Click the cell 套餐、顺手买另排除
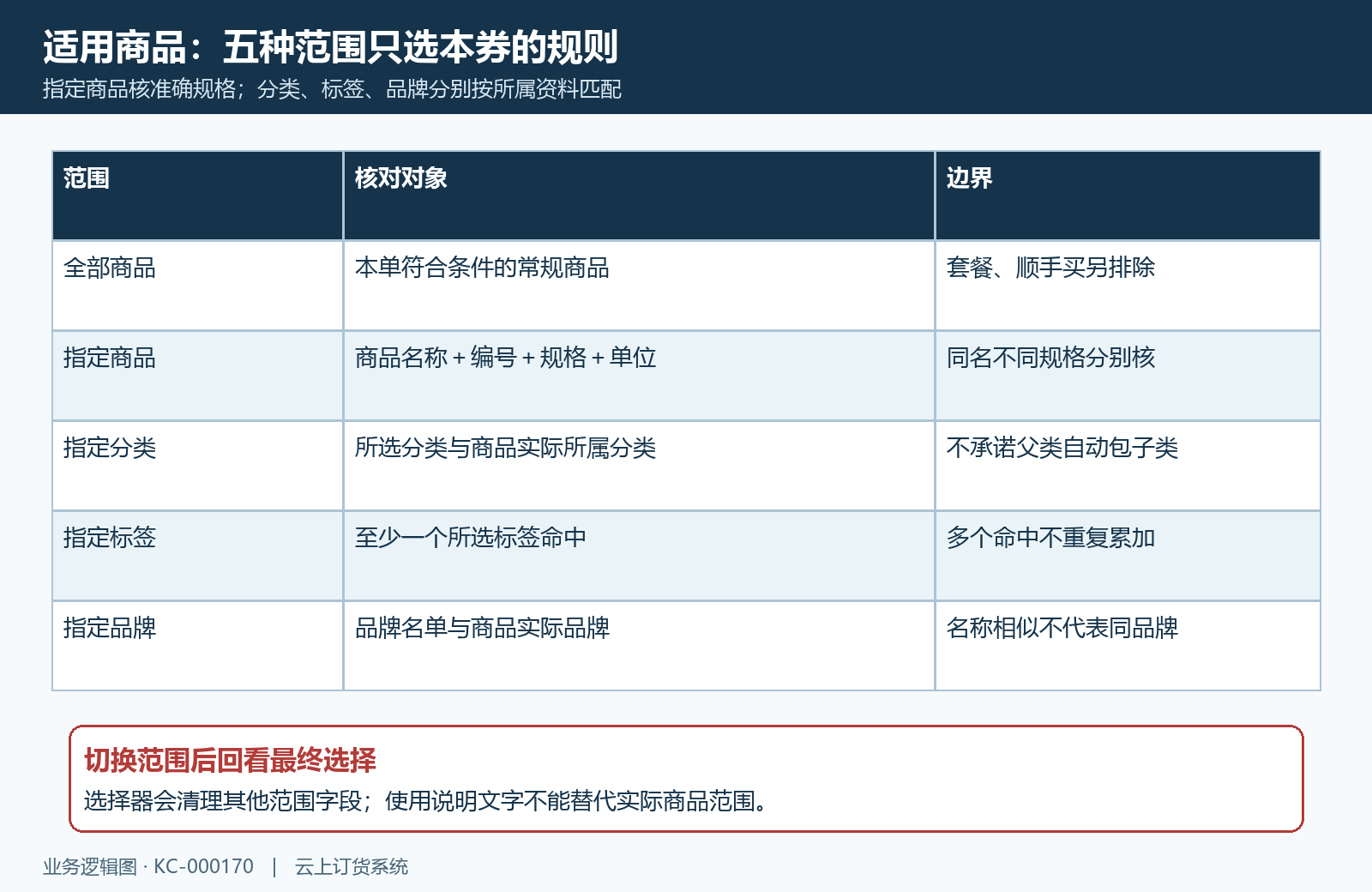Image resolution: width=1372 pixels, height=892 pixels. [x=1128, y=286]
